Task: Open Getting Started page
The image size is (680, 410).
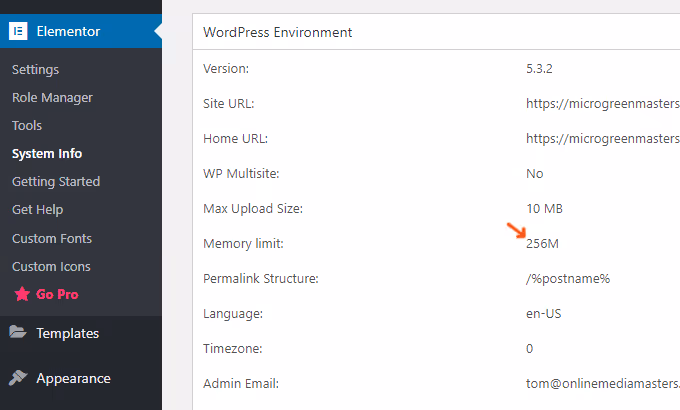Action: pyautogui.click(x=56, y=181)
